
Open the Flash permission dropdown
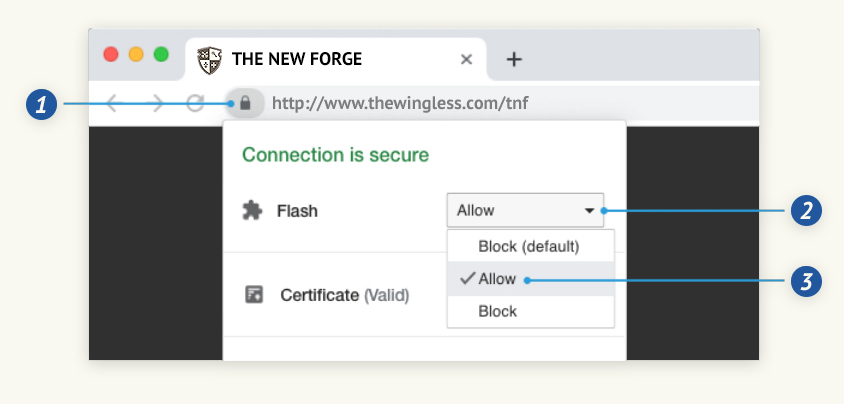(x=525, y=210)
